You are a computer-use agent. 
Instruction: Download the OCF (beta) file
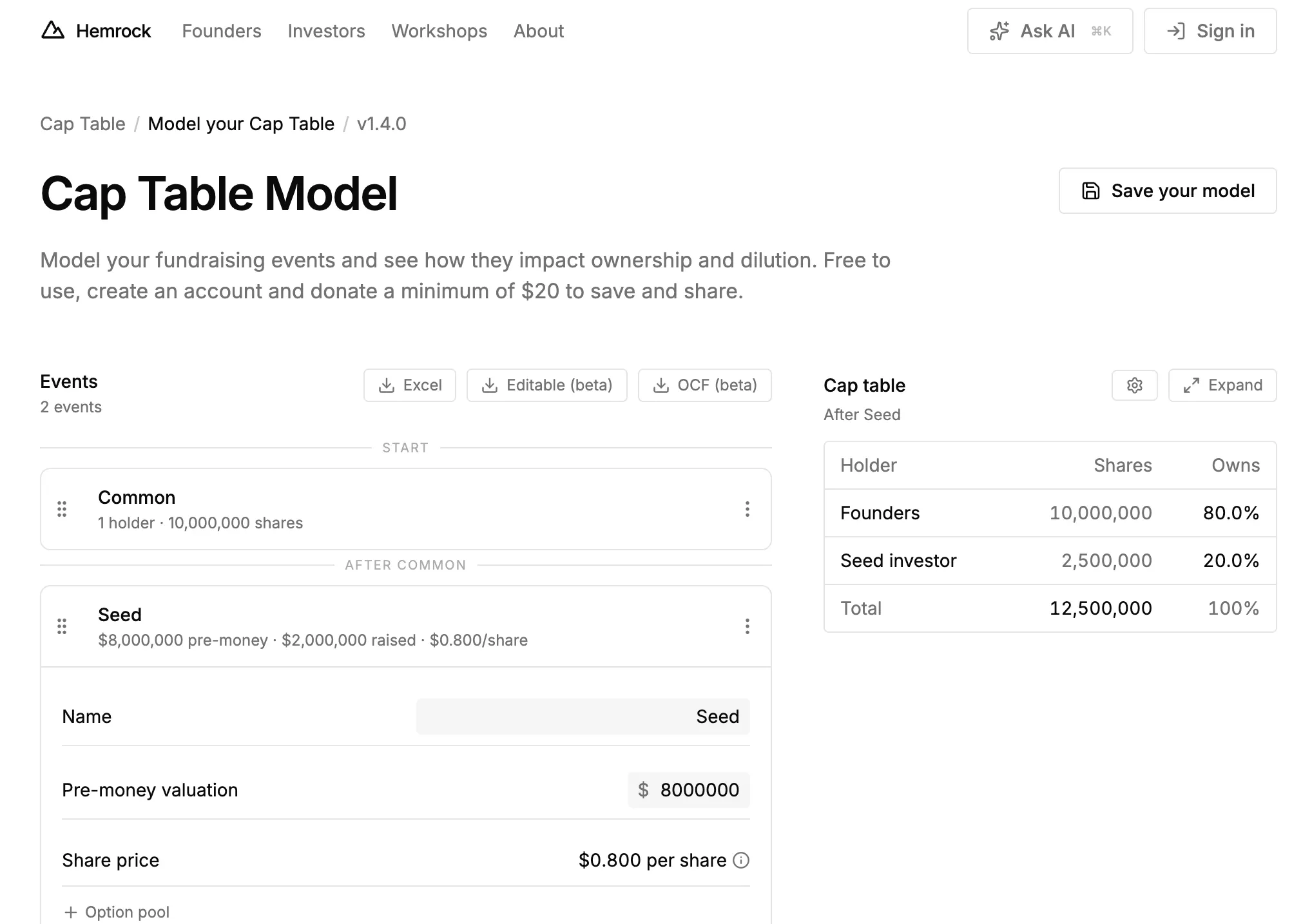[x=705, y=385]
